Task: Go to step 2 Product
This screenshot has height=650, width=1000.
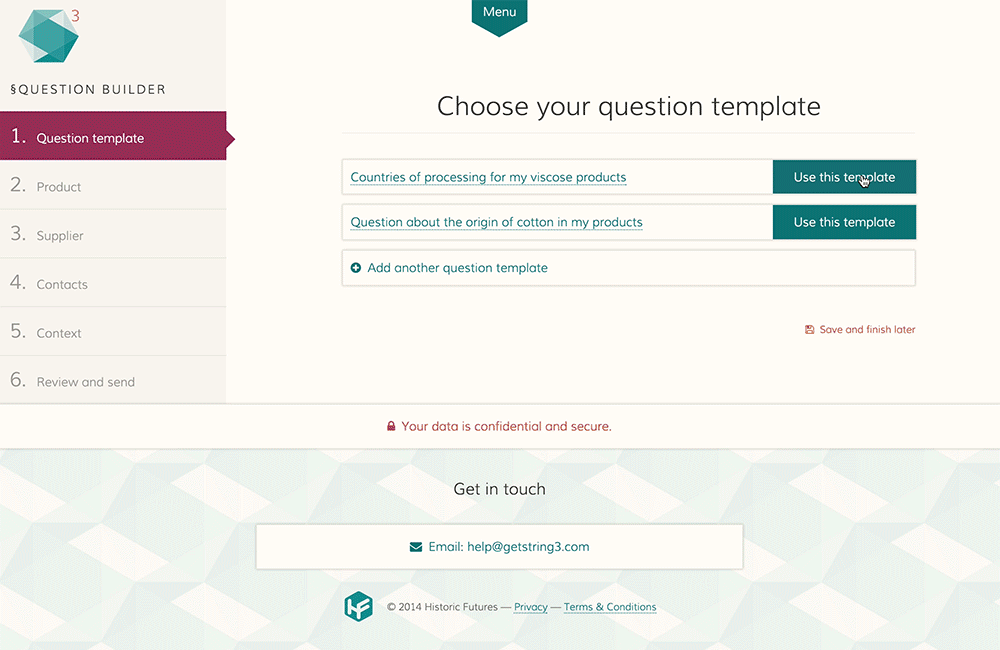Action: [113, 185]
